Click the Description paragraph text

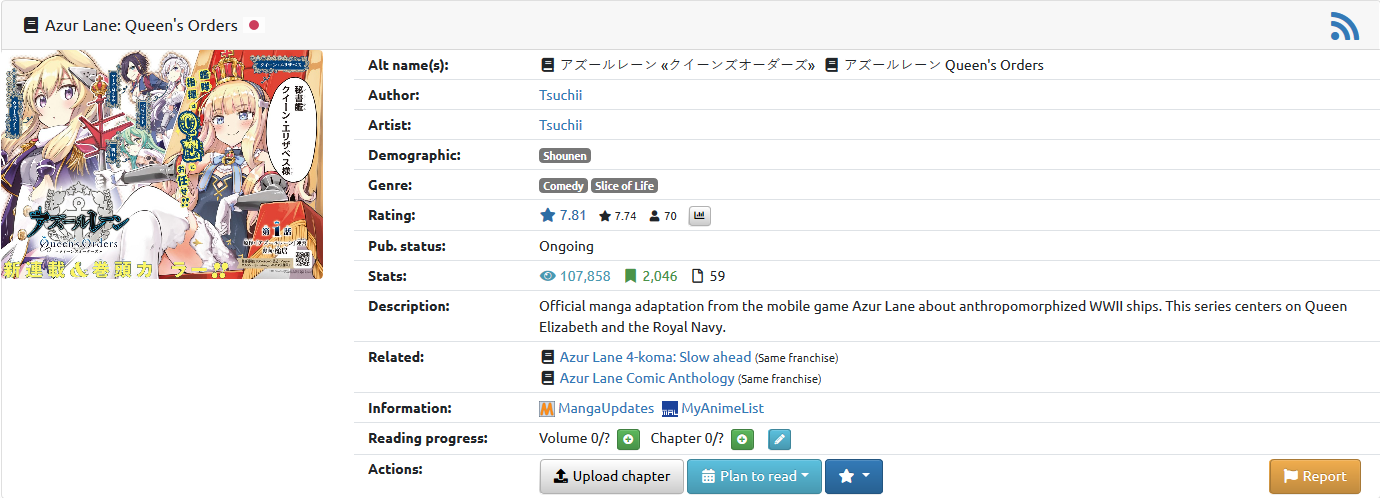coord(943,316)
